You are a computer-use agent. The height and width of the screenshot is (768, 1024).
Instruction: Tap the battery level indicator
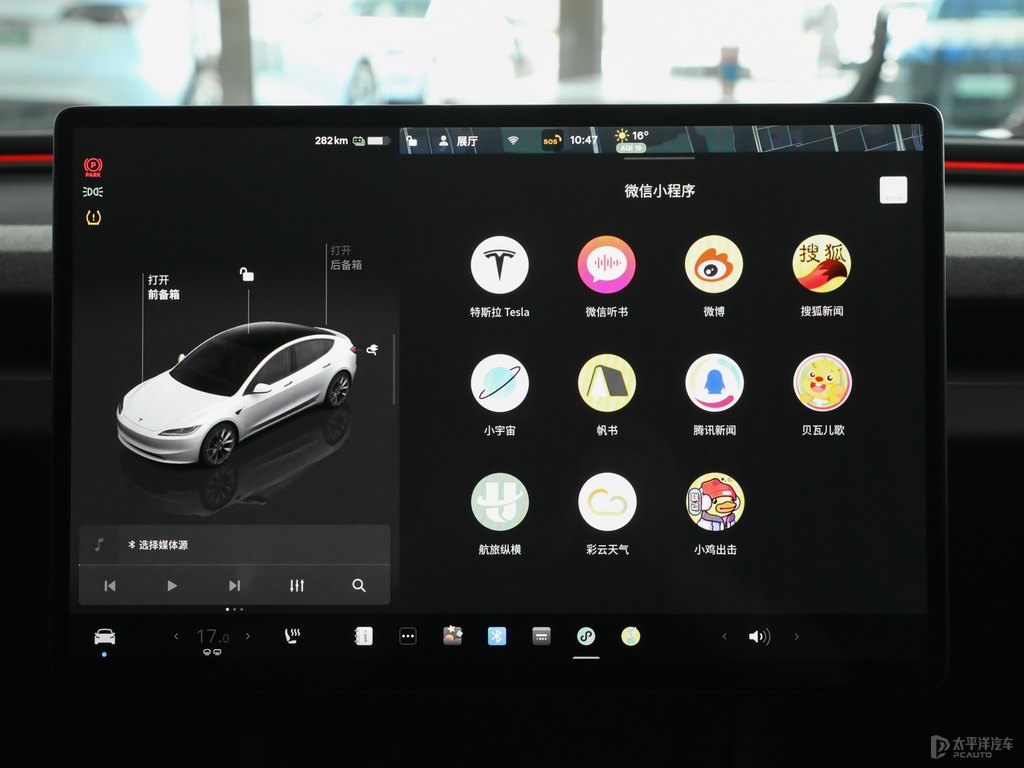coord(377,140)
